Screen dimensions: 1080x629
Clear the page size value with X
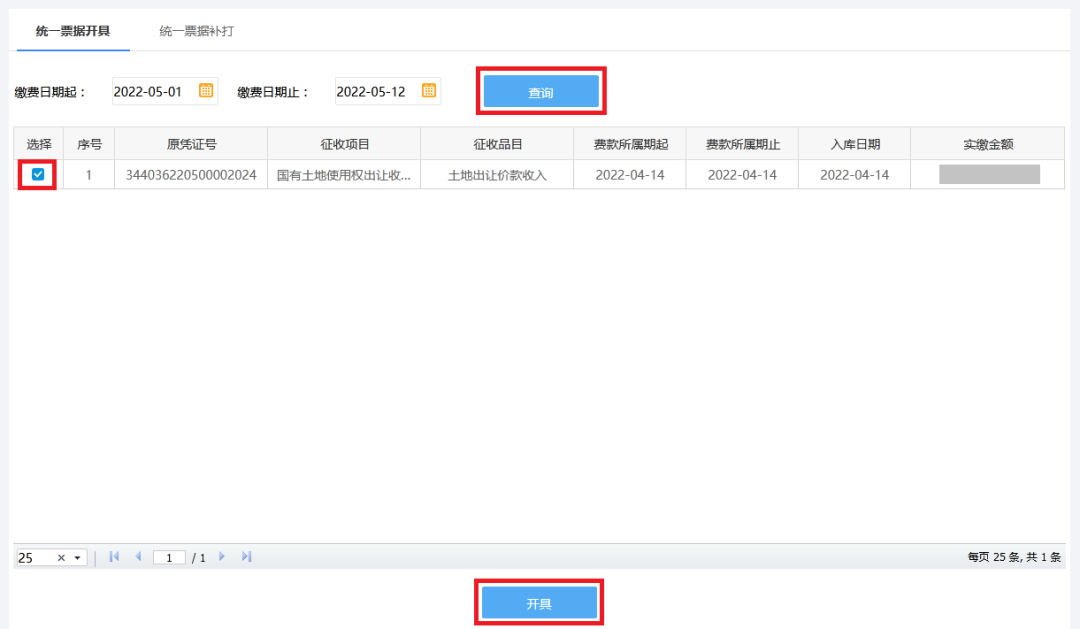(61, 558)
